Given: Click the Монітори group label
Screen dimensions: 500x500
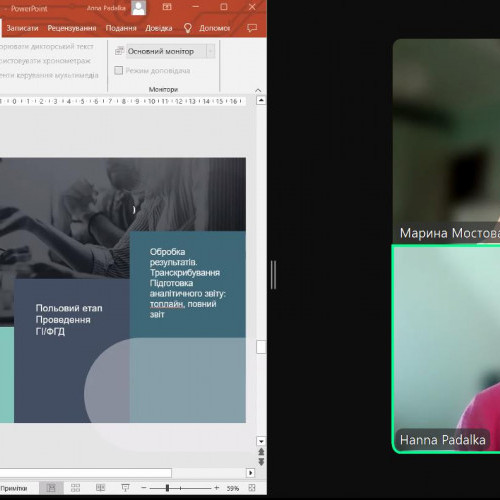Looking at the screenshot, I should click(163, 89).
